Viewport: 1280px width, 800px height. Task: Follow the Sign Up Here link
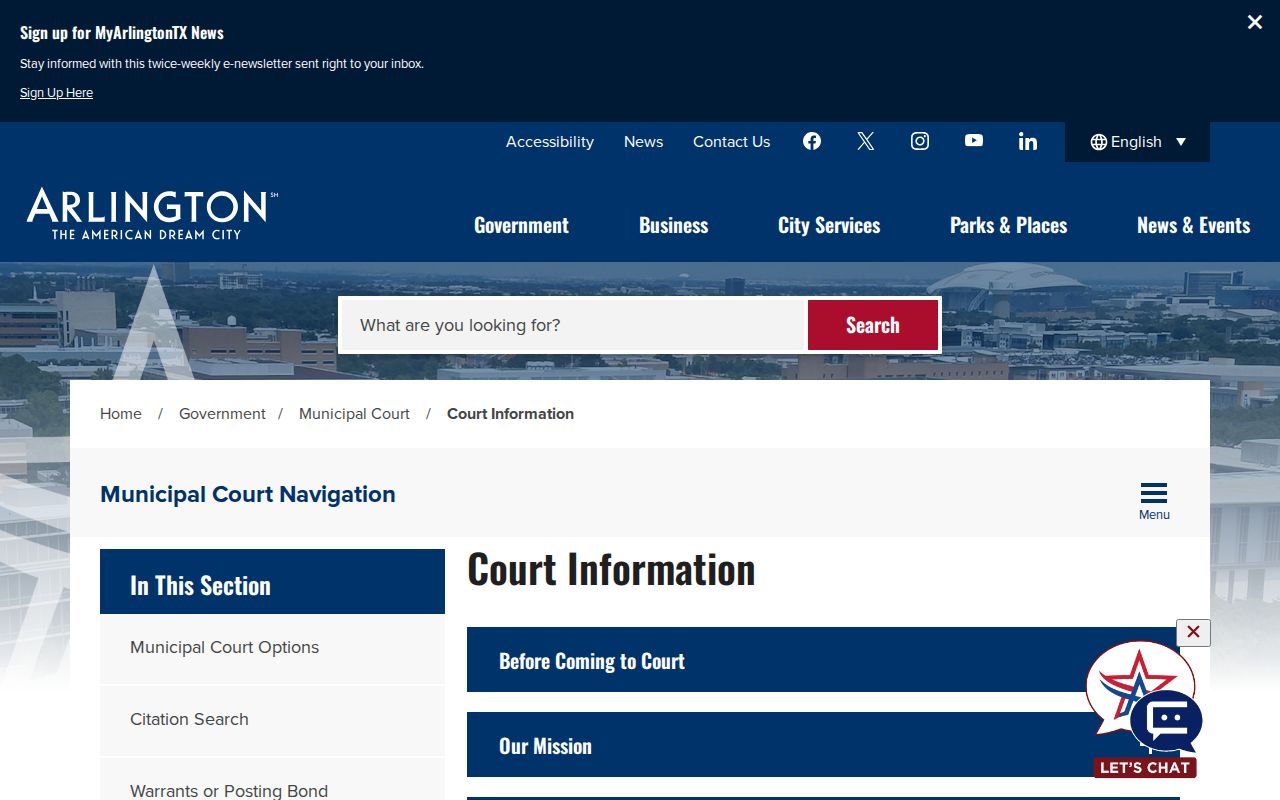pyautogui.click(x=56, y=93)
